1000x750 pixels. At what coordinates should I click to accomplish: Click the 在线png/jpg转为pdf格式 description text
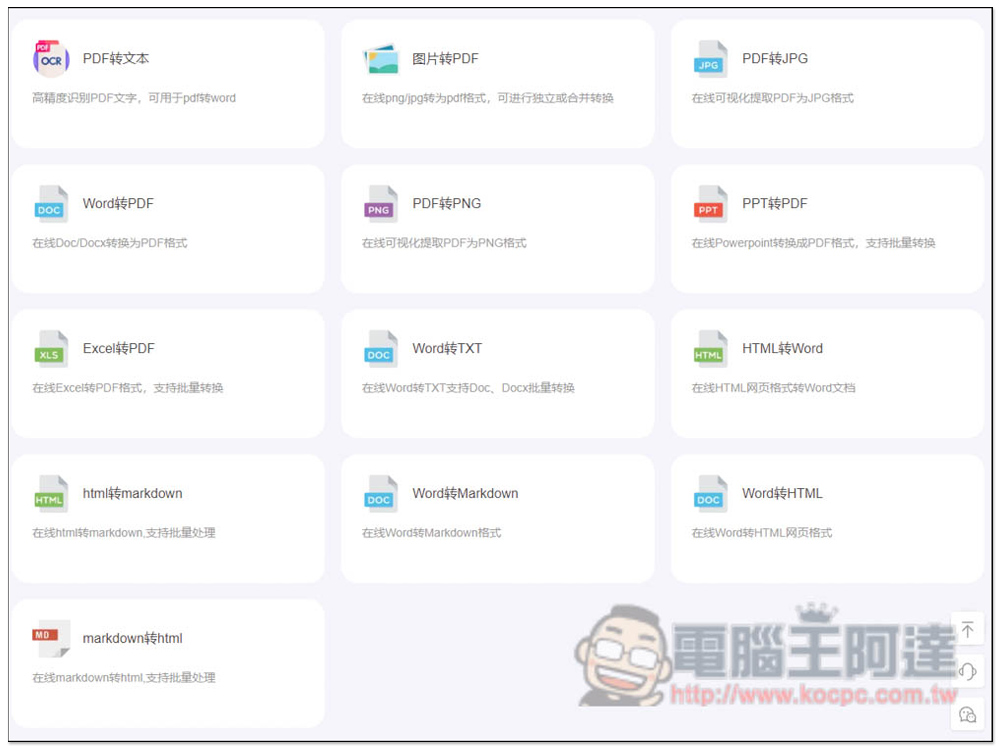coord(487,98)
